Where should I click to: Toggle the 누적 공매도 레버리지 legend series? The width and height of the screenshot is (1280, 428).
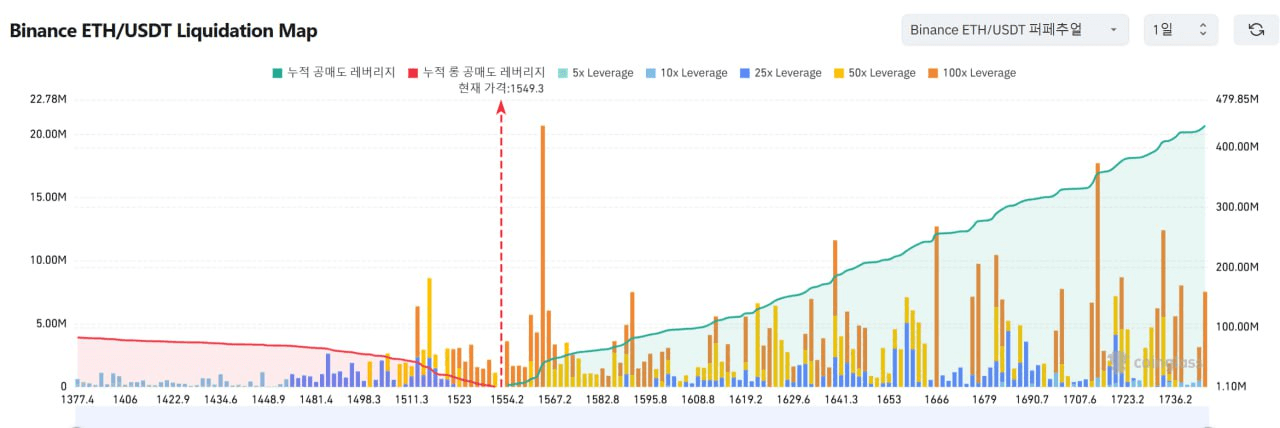[x=333, y=73]
